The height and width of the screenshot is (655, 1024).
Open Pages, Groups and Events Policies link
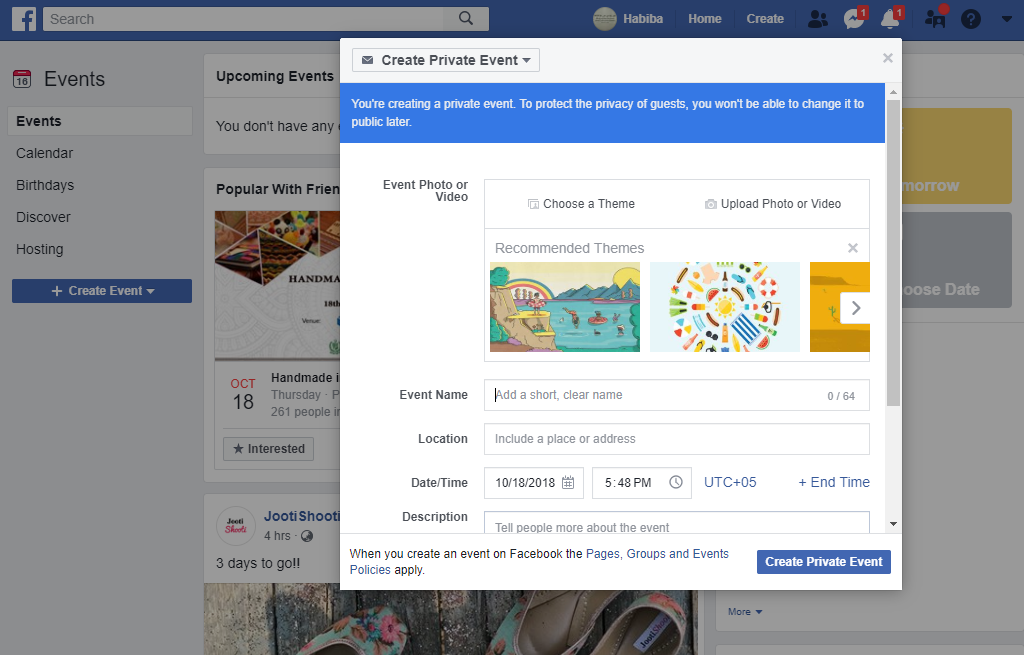539,562
